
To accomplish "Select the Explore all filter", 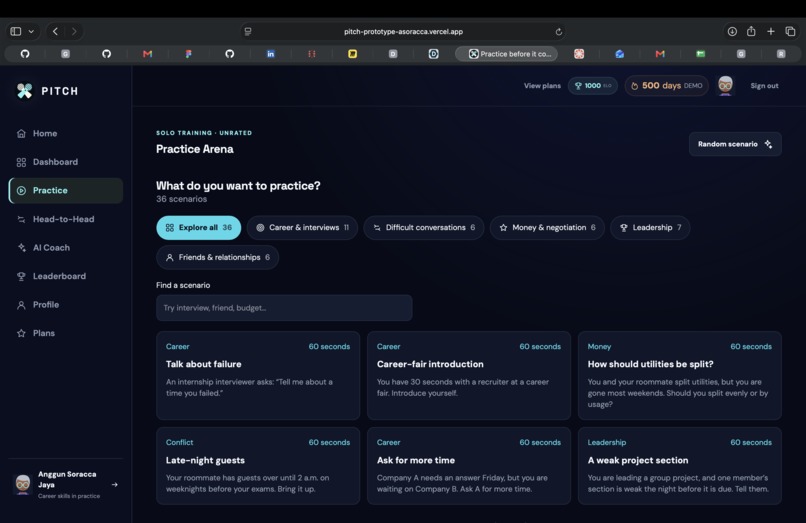I will tap(198, 227).
